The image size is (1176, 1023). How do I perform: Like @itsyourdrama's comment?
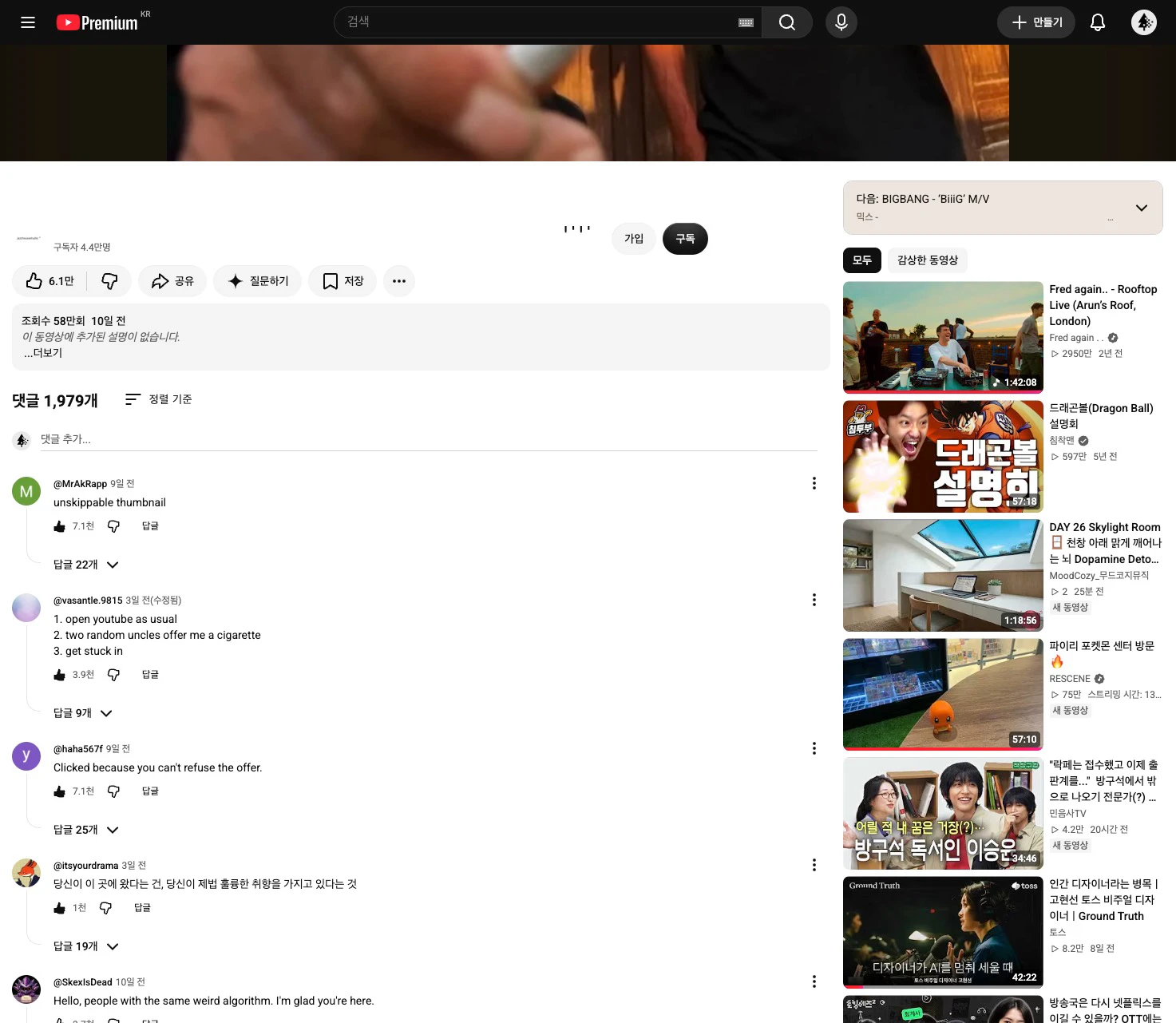(60, 908)
